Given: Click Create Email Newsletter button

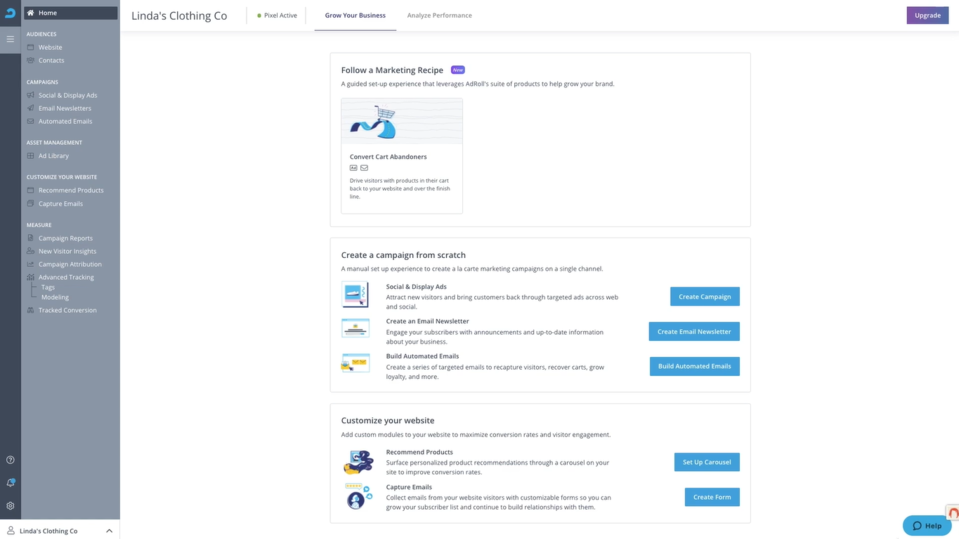Looking at the screenshot, I should [694, 332].
